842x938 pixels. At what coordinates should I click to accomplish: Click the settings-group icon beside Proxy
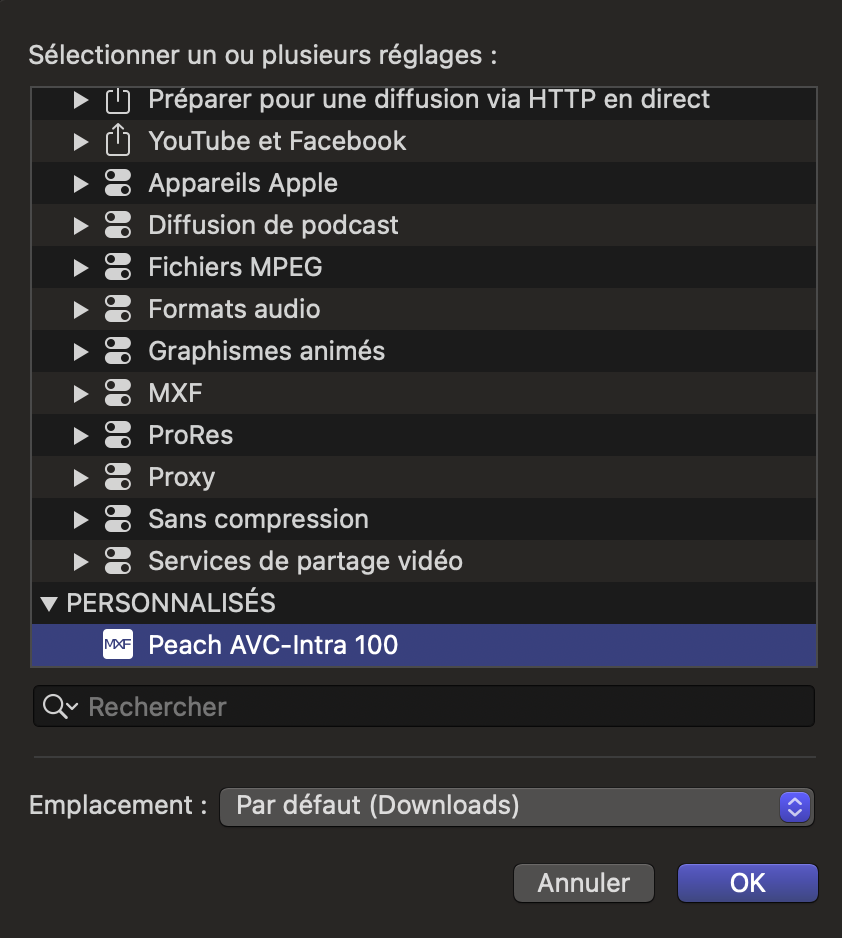tap(118, 477)
